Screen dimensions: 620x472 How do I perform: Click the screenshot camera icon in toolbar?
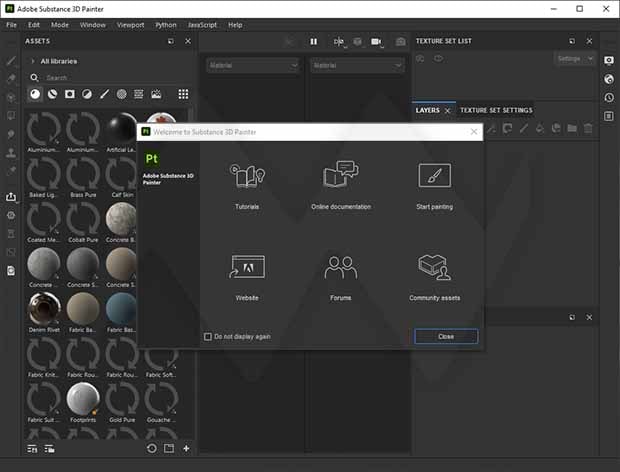click(401, 42)
